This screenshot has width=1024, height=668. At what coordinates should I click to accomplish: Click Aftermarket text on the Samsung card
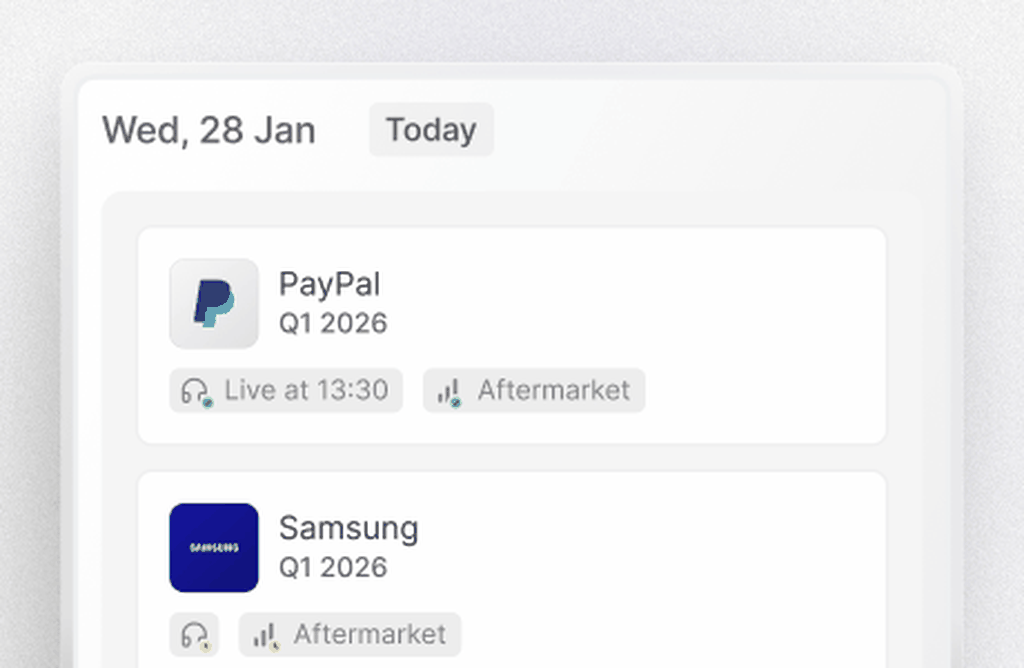(x=369, y=634)
